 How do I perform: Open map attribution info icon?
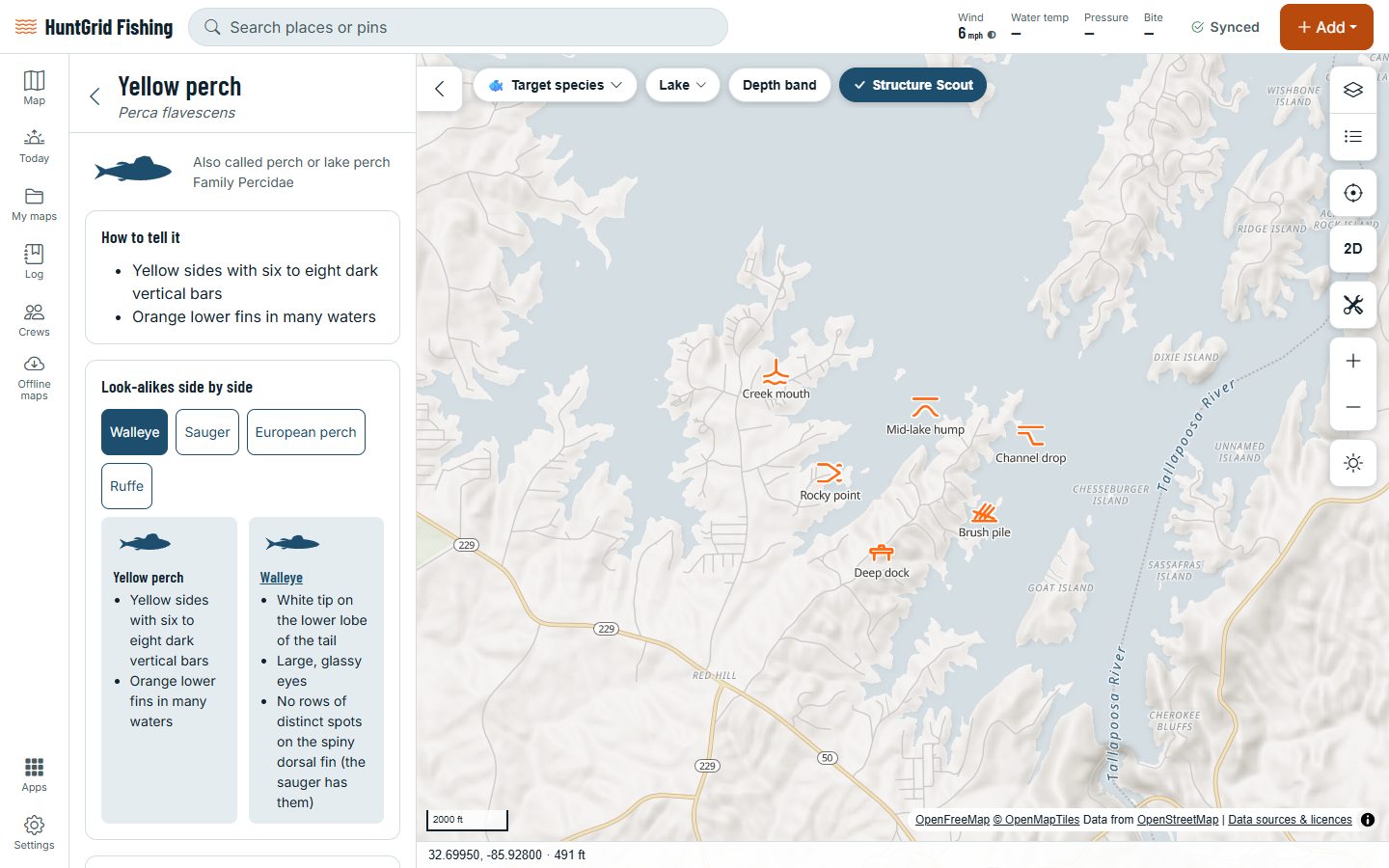click(x=1368, y=820)
